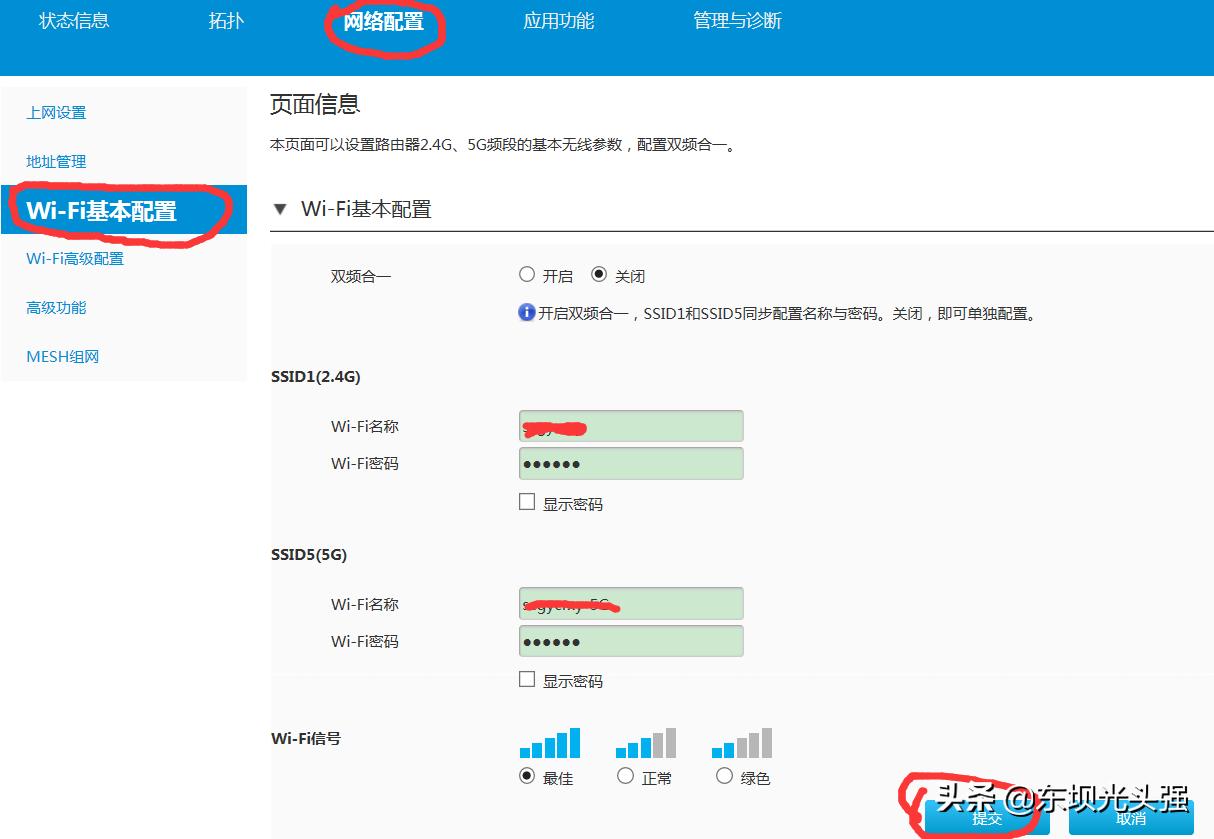Switch to the 应用功能 tab
Image resolution: width=1214 pixels, height=839 pixels.
557,20
